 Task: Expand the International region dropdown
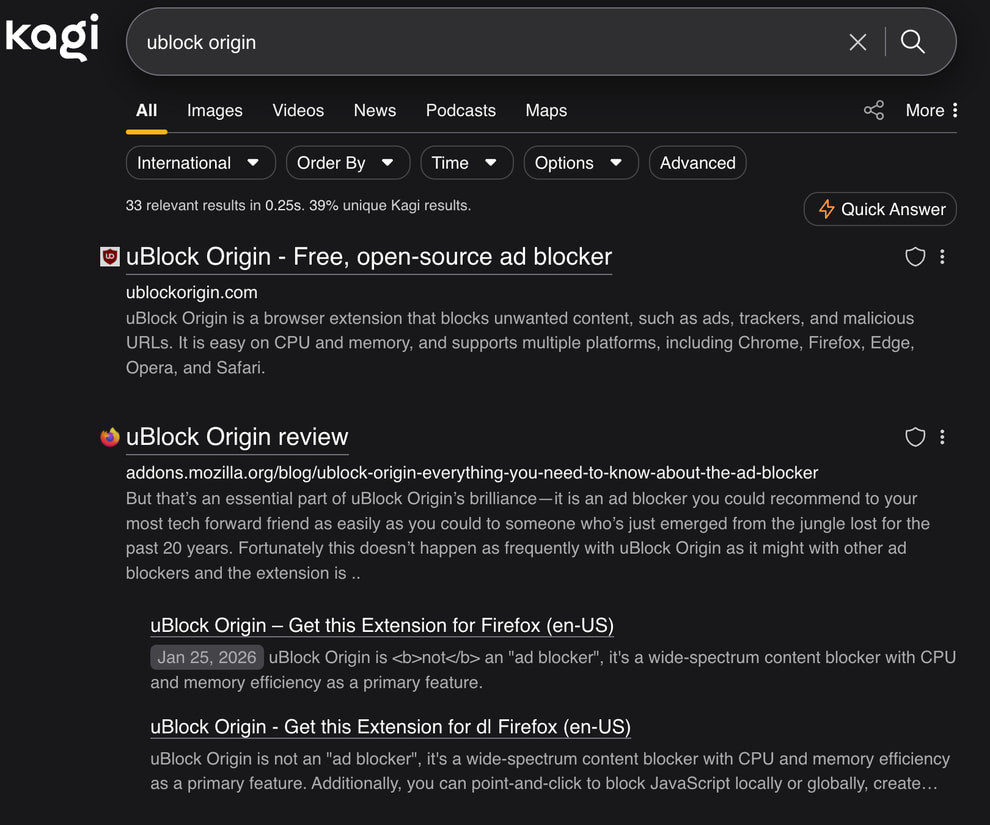(198, 163)
